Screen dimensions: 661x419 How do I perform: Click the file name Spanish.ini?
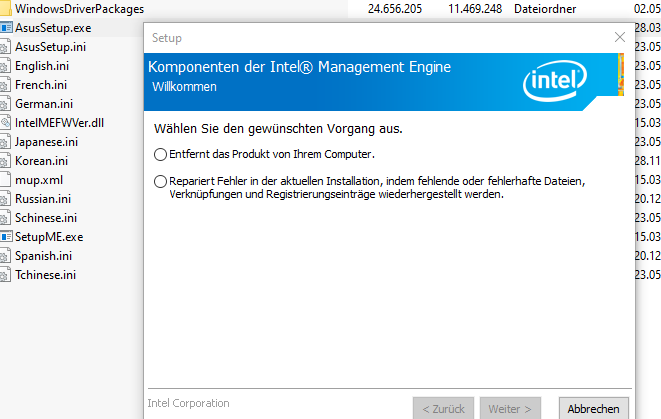tap(43, 256)
